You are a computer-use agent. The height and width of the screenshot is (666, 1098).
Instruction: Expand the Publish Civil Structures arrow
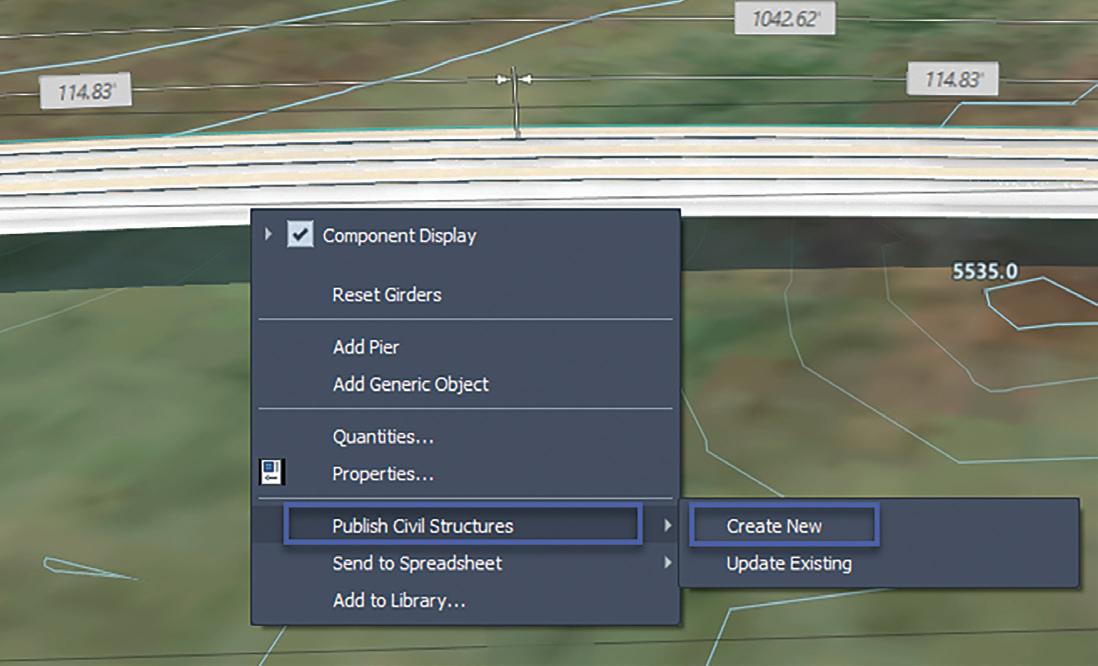click(667, 525)
